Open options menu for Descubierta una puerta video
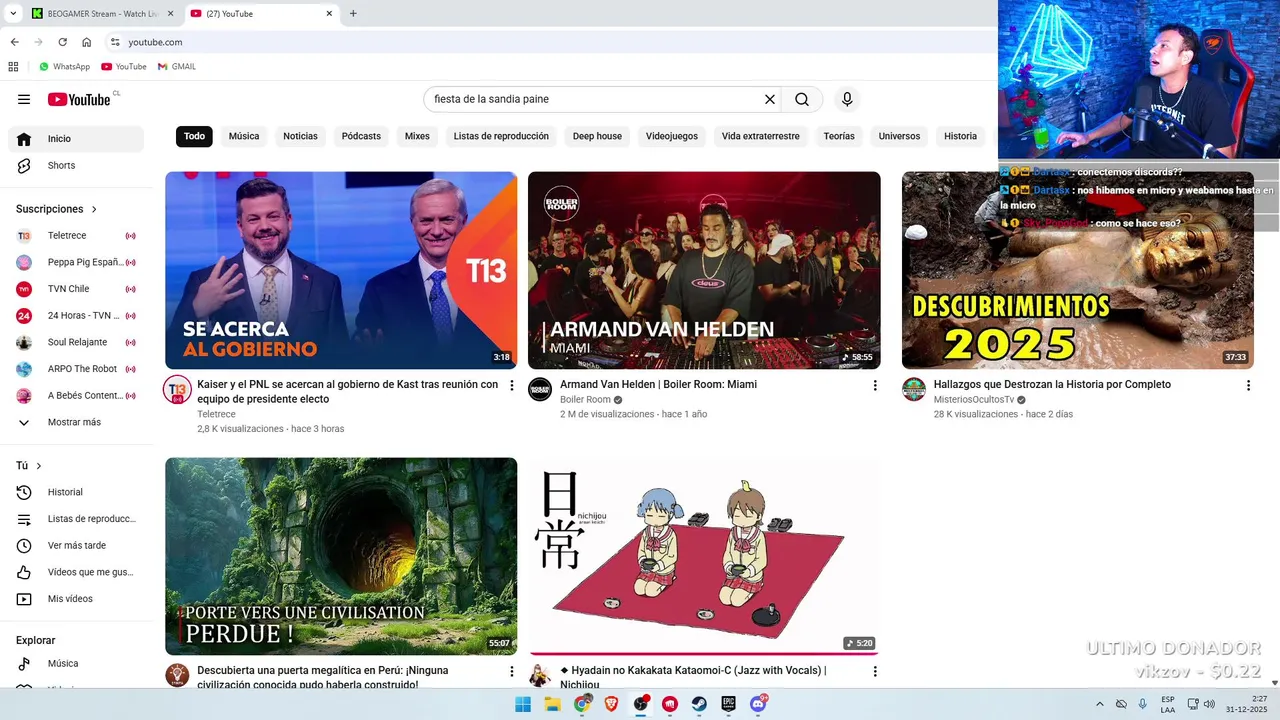The image size is (1280, 720). tap(511, 671)
